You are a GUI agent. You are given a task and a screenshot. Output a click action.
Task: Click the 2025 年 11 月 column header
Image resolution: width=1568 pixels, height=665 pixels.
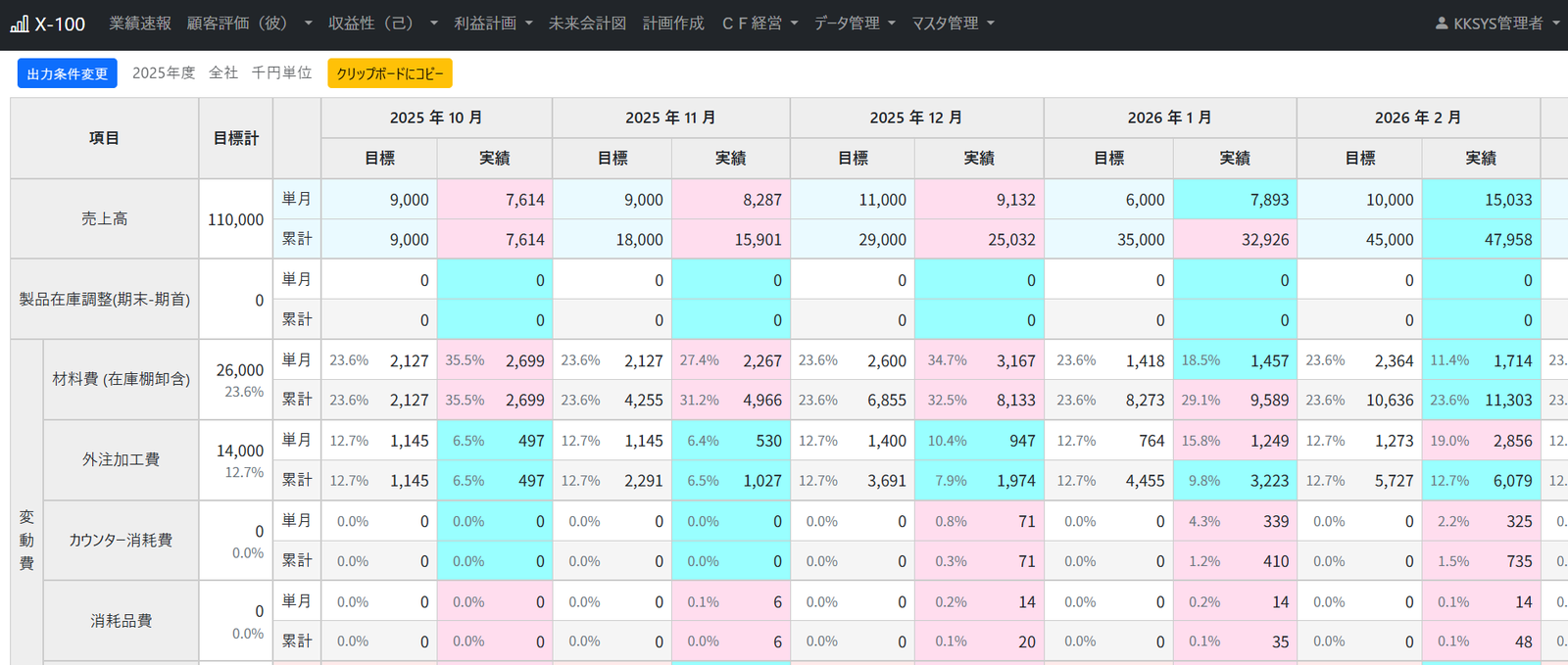[671, 118]
